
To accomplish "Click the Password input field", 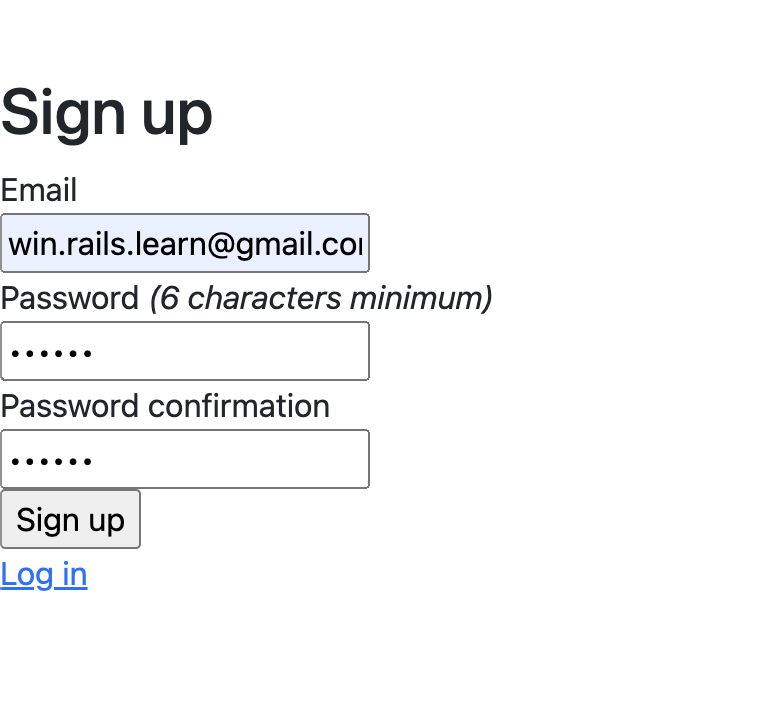I will [x=185, y=351].
